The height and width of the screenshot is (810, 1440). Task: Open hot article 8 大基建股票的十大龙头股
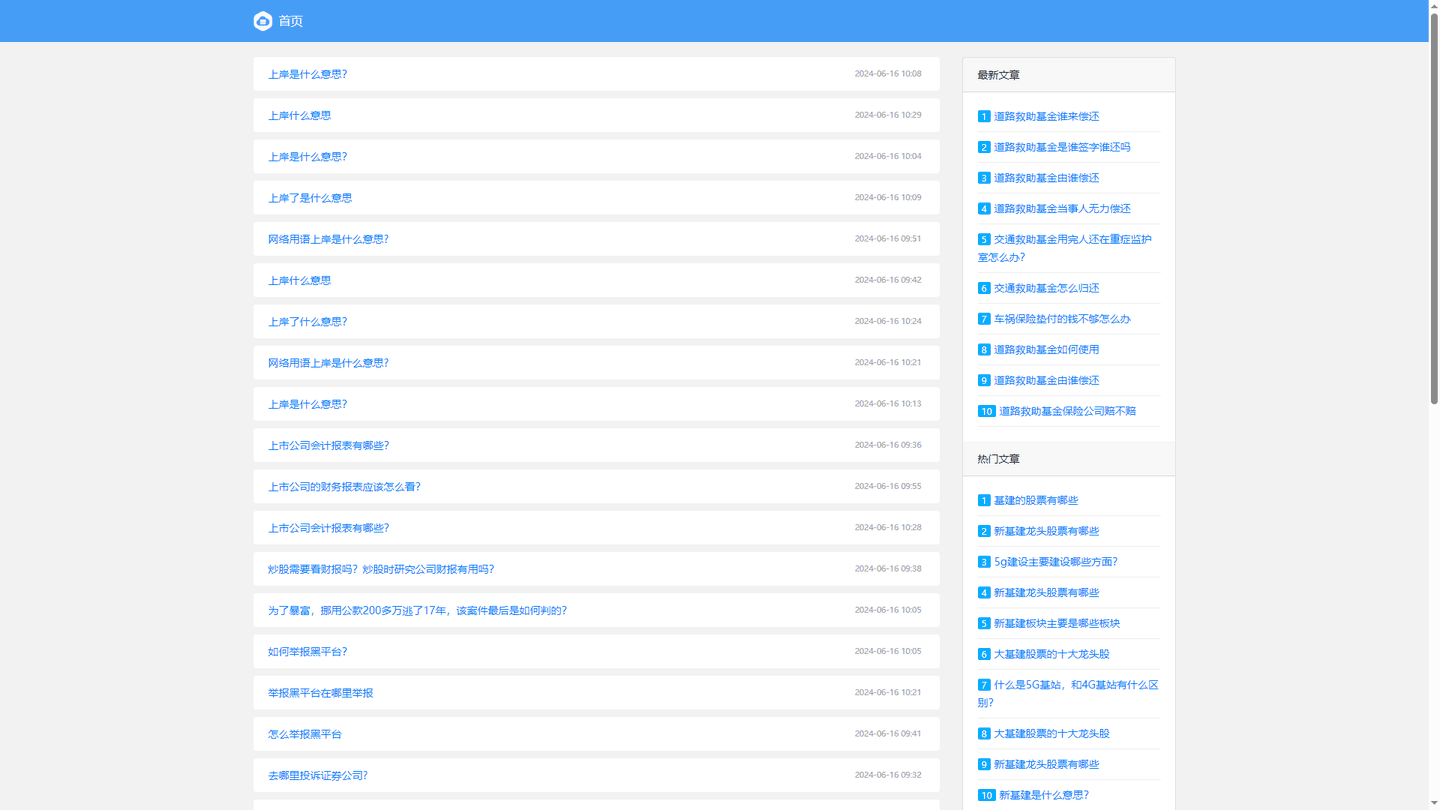click(x=1051, y=734)
